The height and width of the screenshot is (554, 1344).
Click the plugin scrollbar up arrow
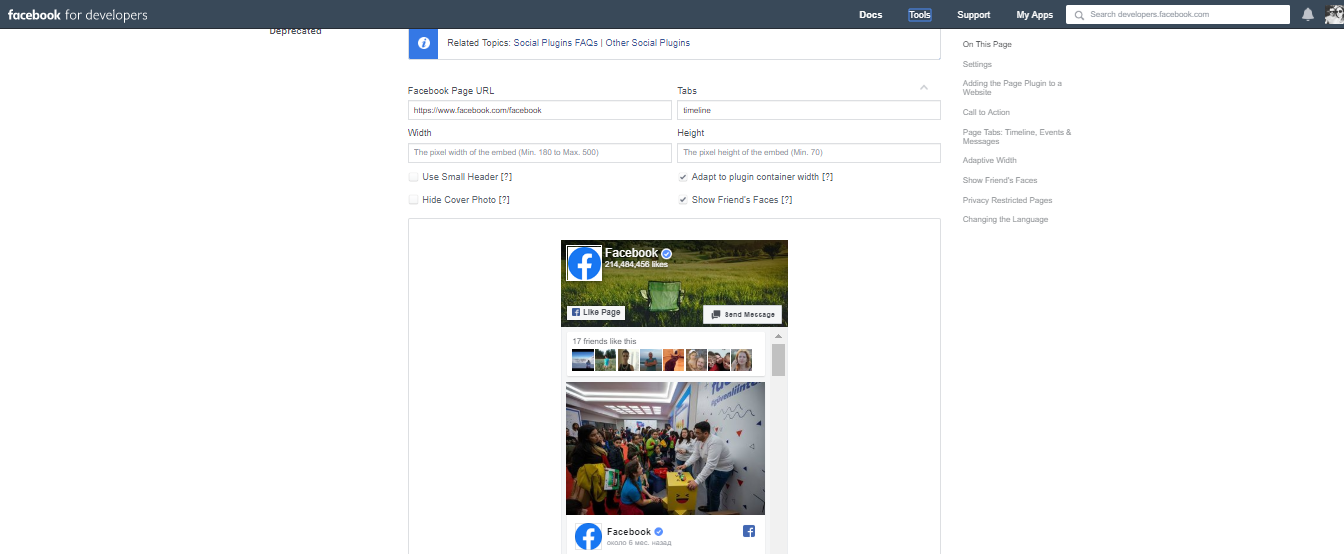click(778, 336)
